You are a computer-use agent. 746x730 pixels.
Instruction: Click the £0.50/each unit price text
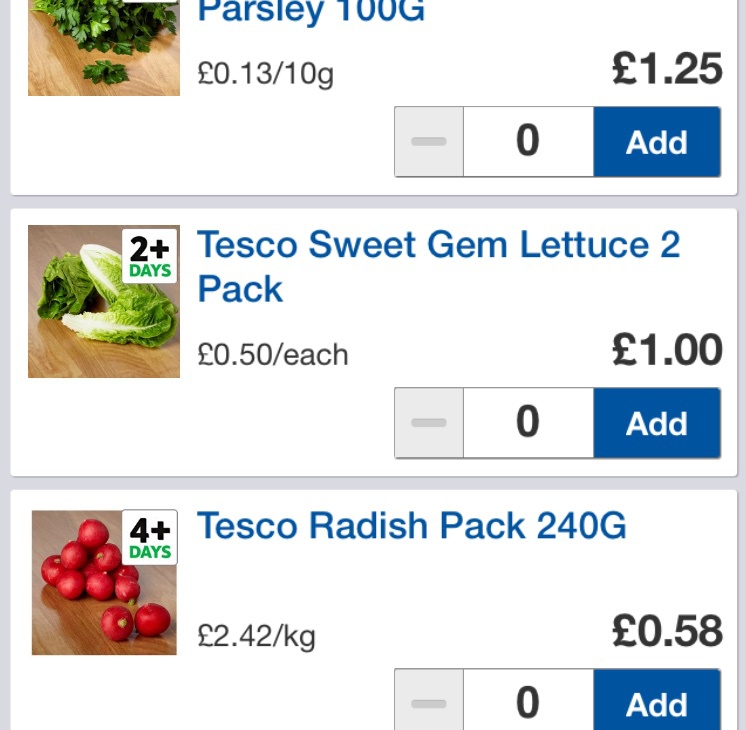273,355
